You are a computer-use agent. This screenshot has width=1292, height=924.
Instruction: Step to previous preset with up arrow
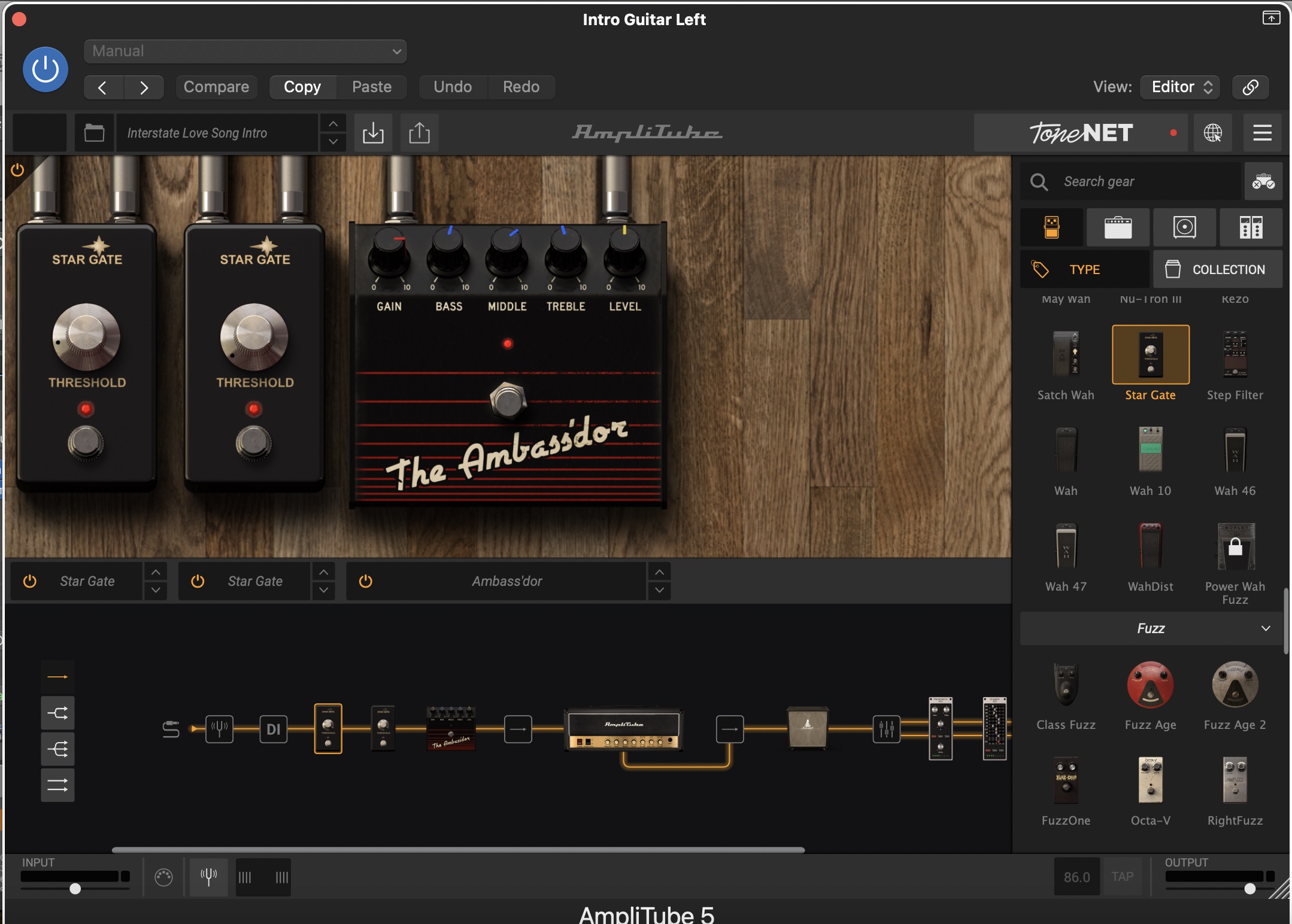coord(333,124)
